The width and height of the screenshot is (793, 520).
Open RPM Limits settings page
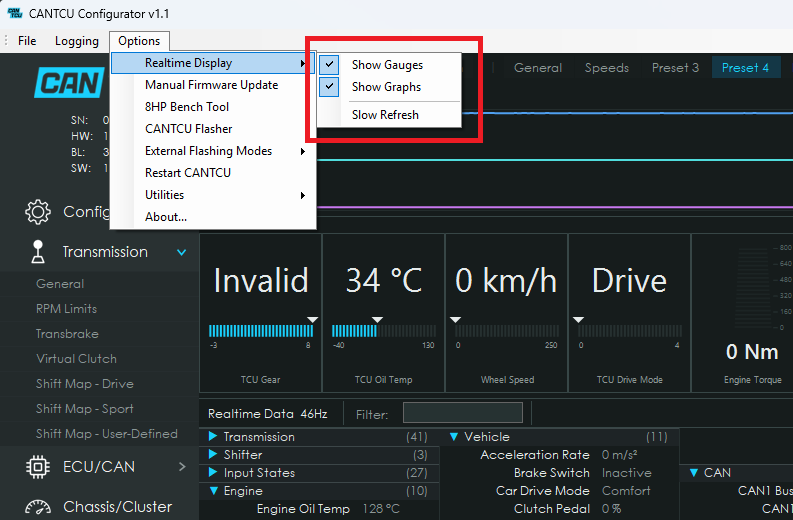point(66,309)
